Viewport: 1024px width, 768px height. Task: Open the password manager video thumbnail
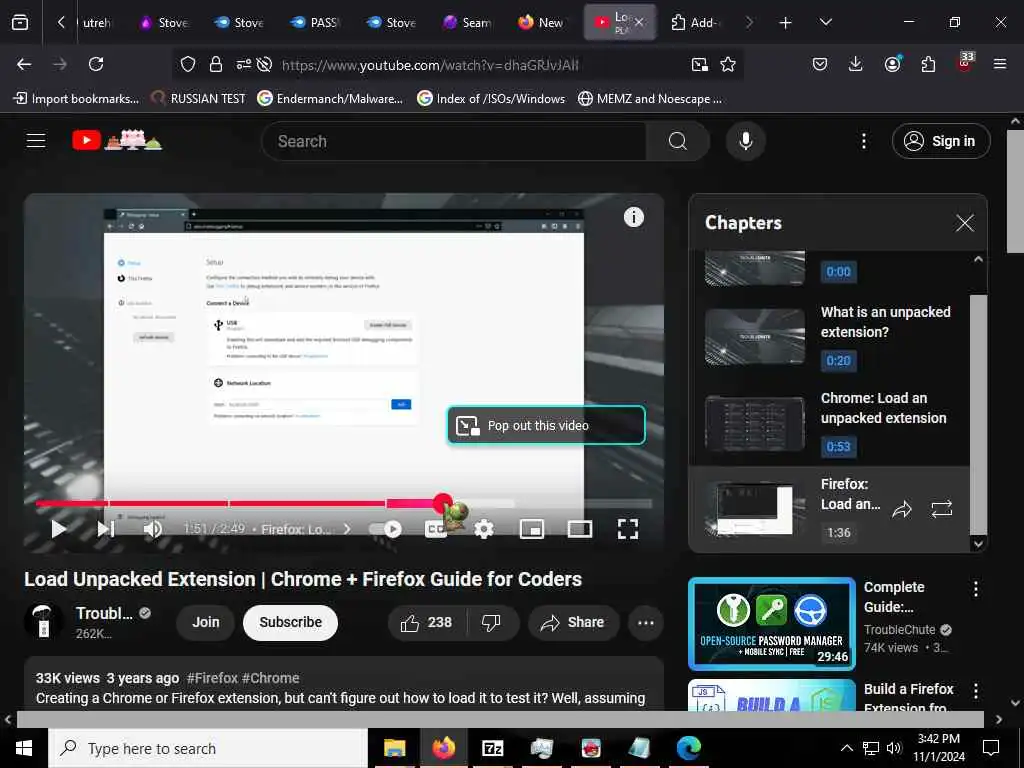772,624
